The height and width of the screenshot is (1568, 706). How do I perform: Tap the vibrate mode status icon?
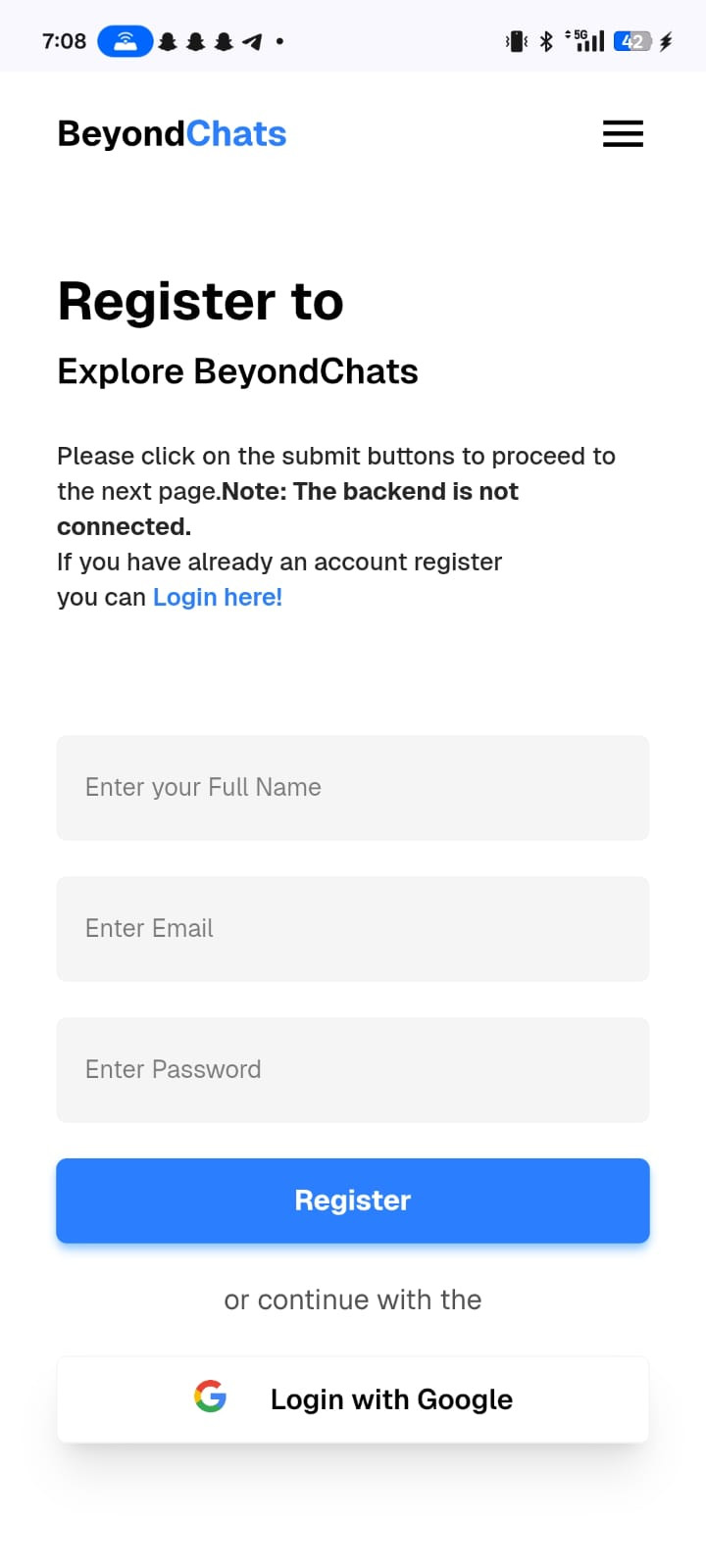516,41
